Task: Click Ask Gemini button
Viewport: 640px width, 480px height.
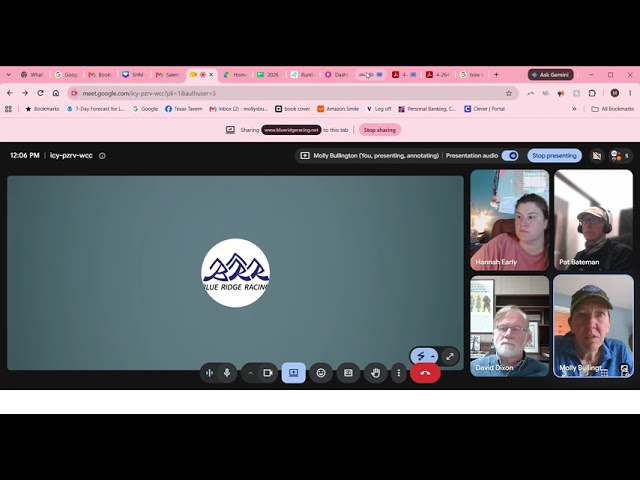Action: coord(550,75)
